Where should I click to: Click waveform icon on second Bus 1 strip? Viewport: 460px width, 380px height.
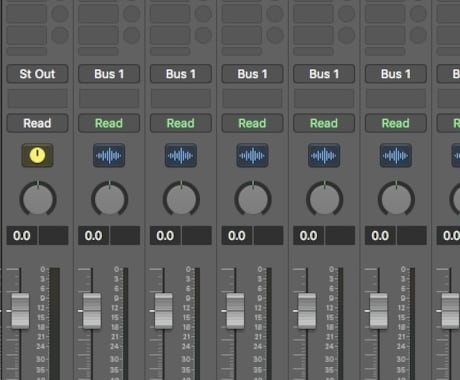[181, 155]
